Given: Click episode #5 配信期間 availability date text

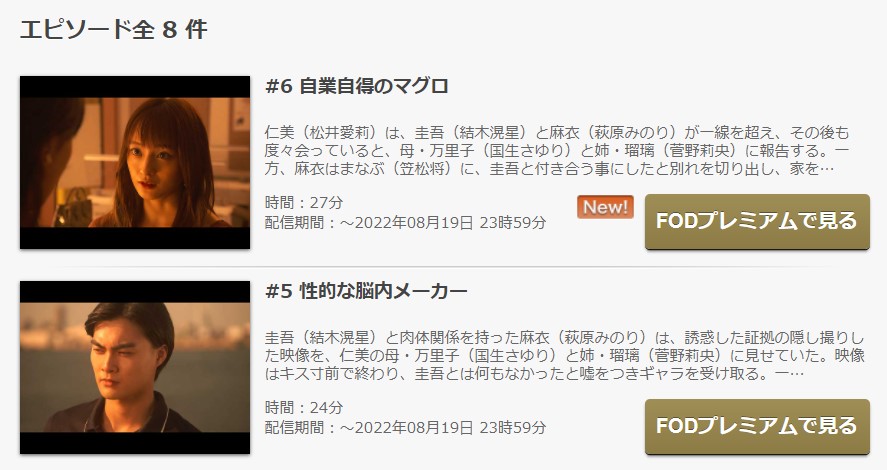Looking at the screenshot, I should pos(406,427).
